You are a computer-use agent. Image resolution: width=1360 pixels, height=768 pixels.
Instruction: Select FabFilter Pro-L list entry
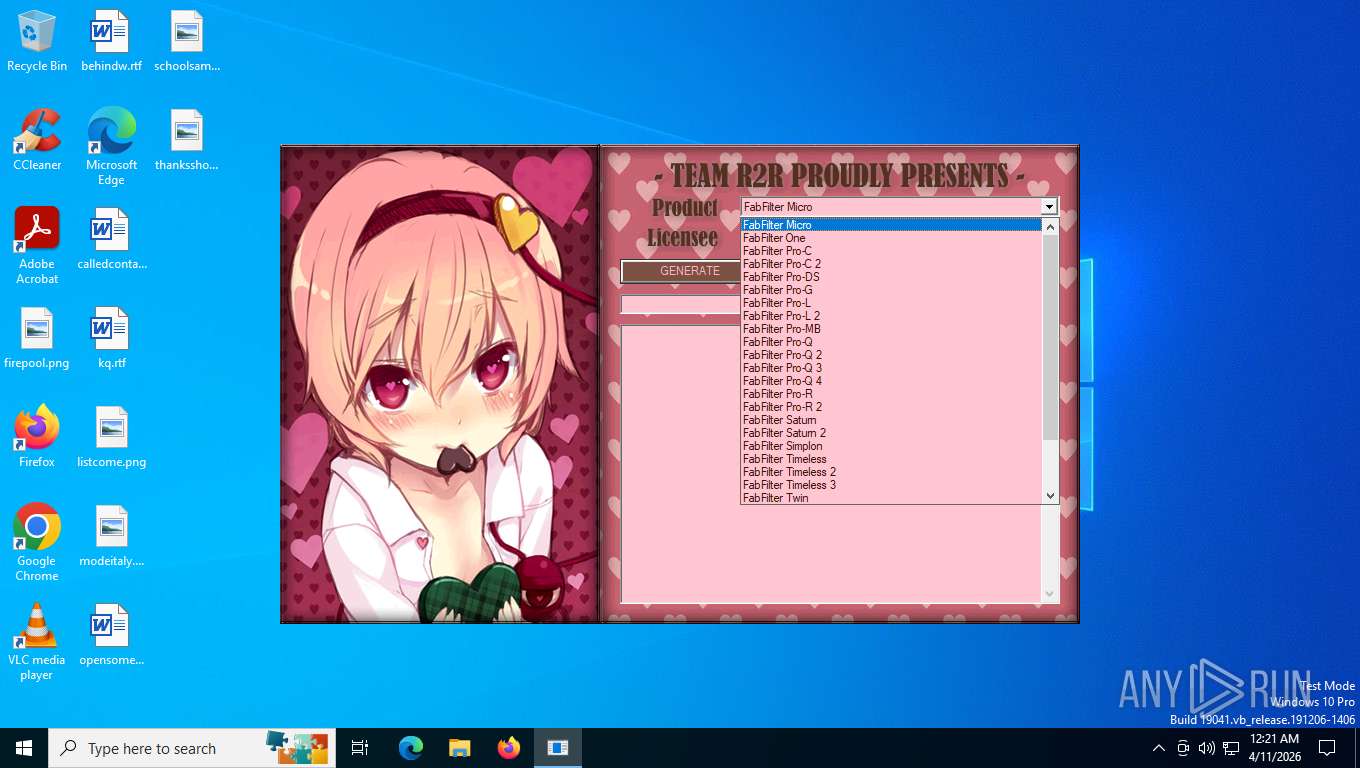coord(891,303)
